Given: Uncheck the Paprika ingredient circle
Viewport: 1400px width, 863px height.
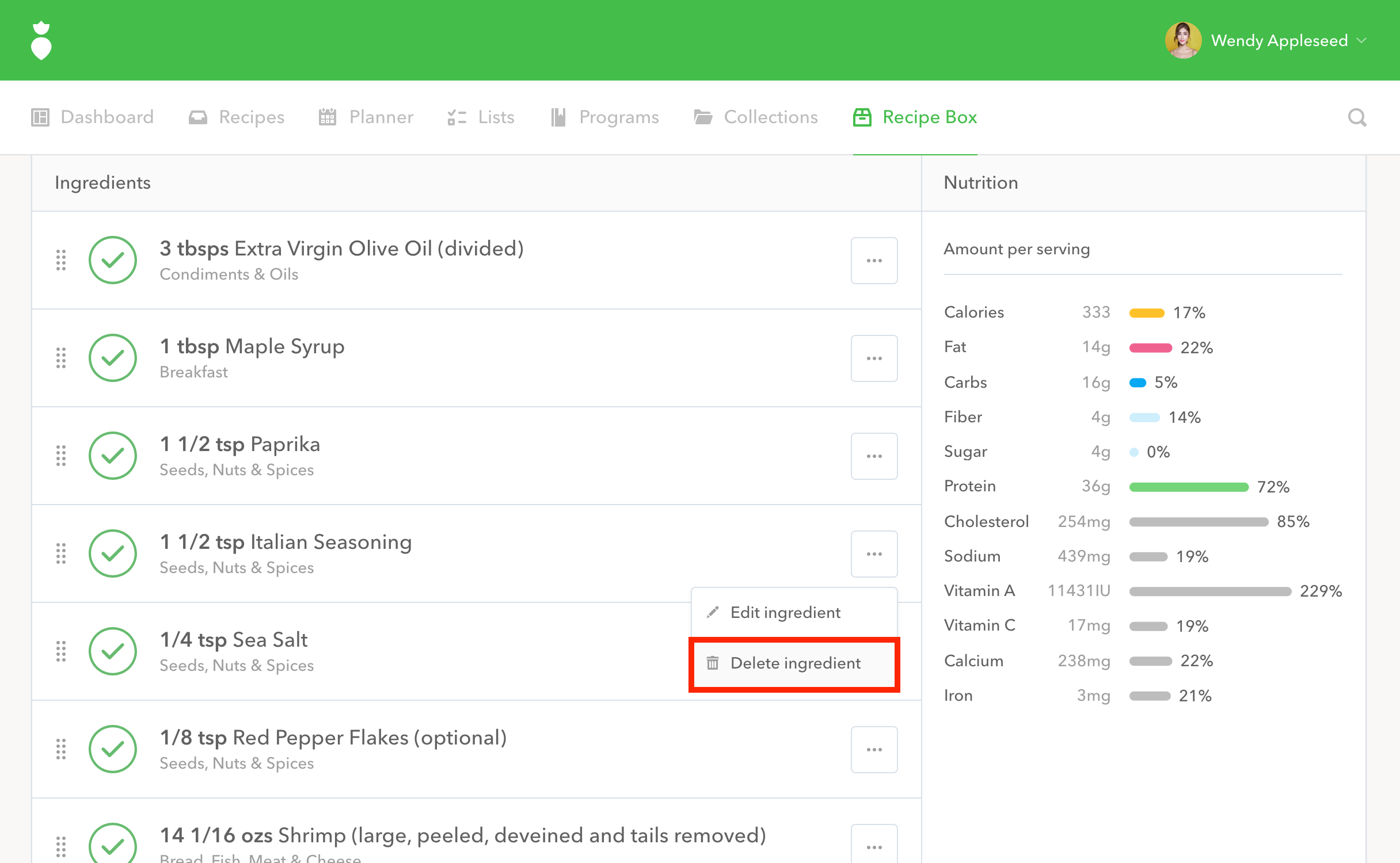Looking at the screenshot, I should tap(113, 456).
